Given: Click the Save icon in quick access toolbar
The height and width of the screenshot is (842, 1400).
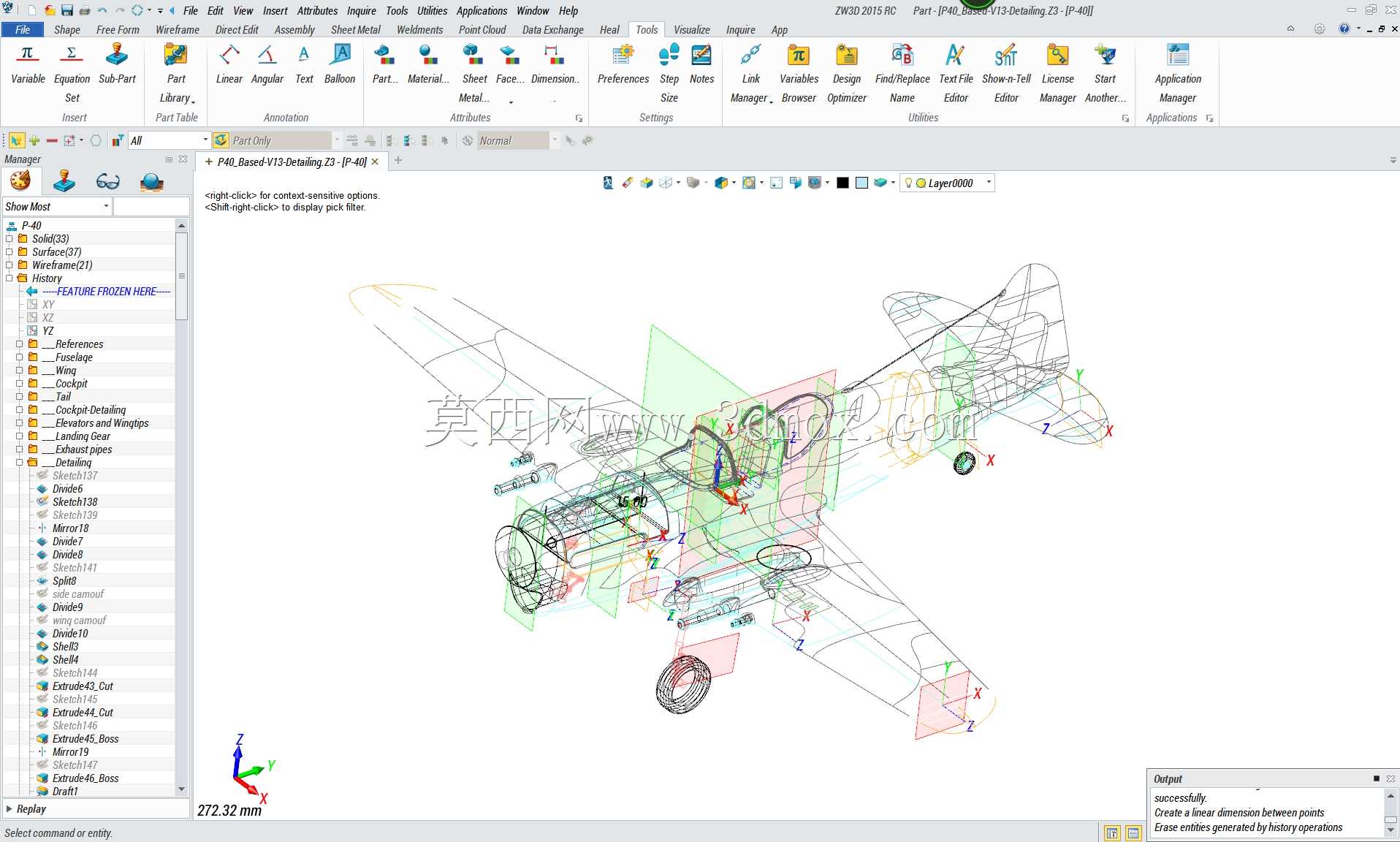Looking at the screenshot, I should coord(66,10).
